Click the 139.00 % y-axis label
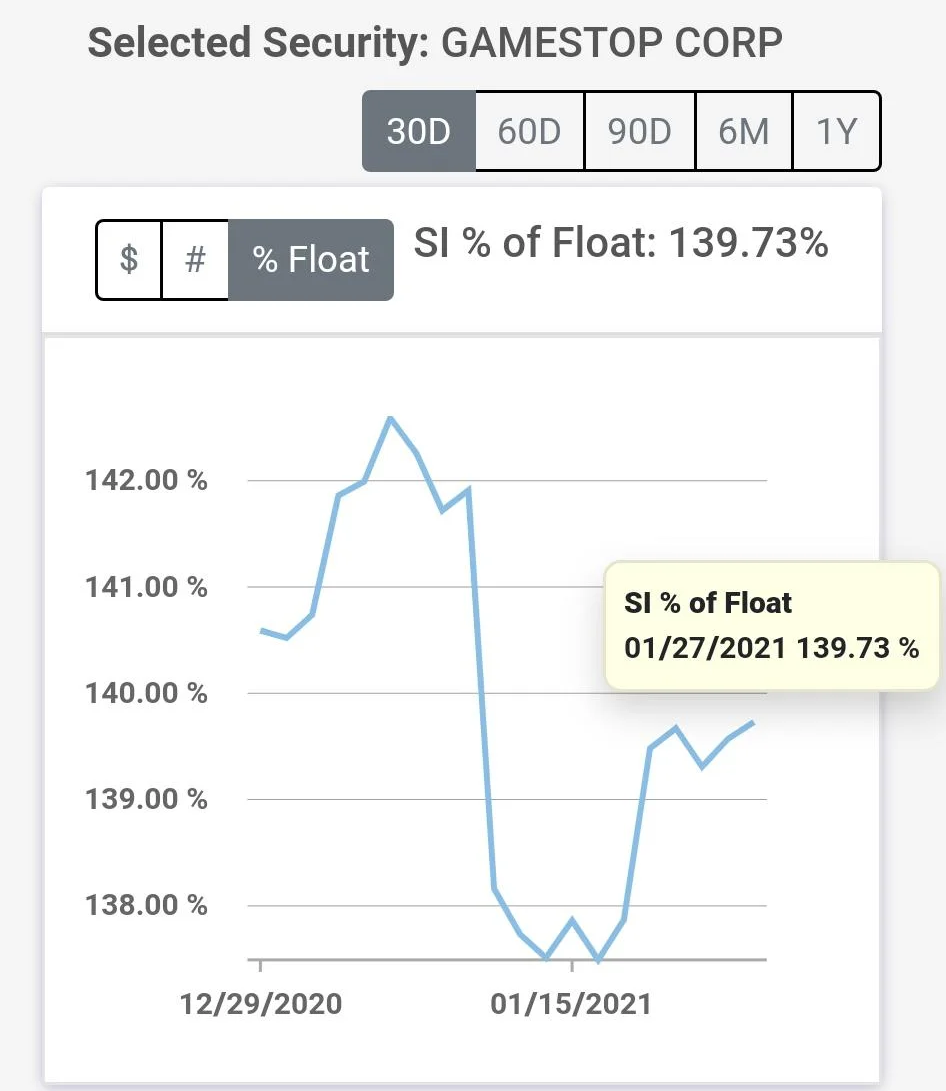 click(148, 799)
